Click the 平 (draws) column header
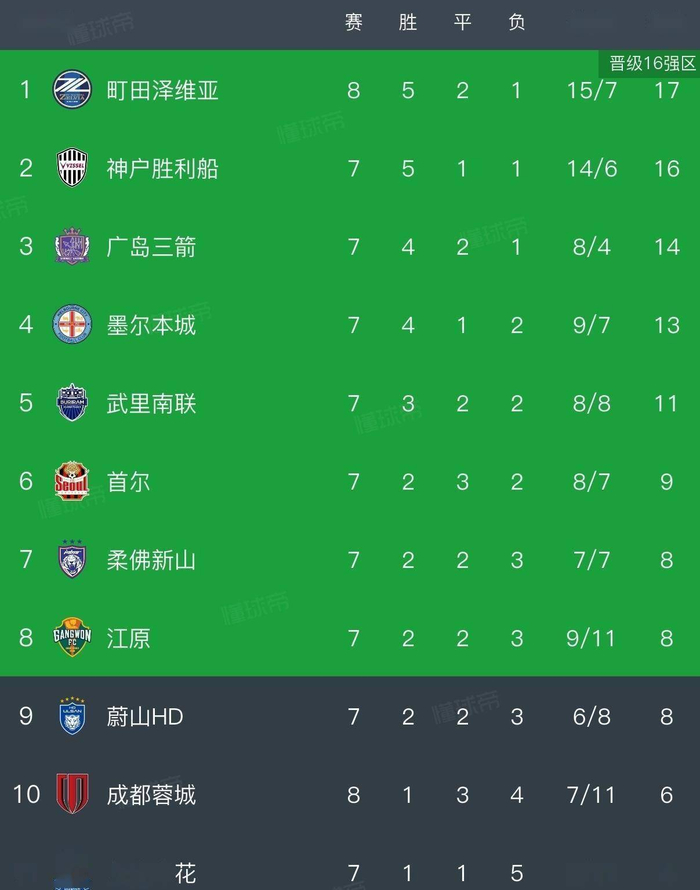This screenshot has width=700, height=890. tap(462, 22)
